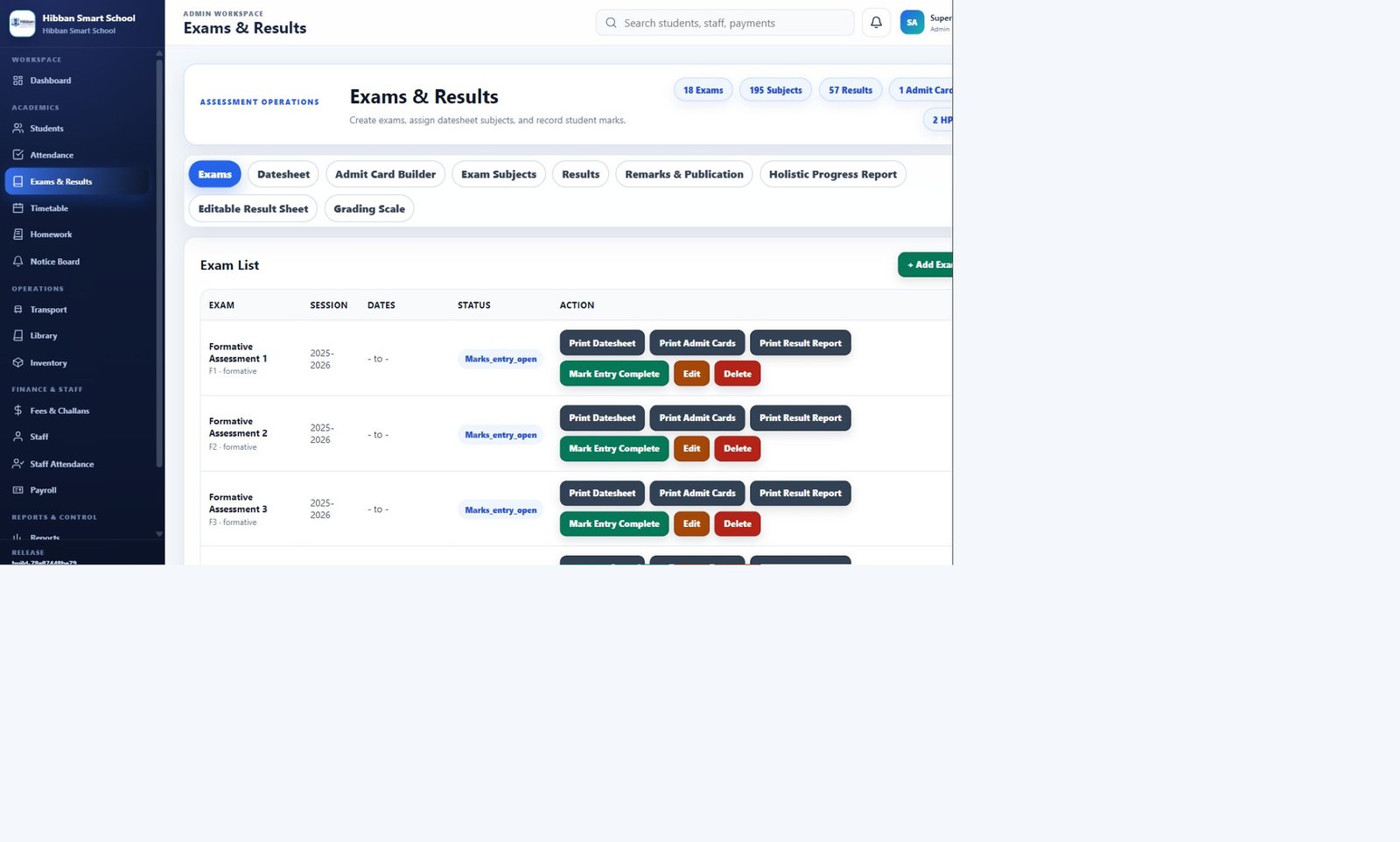
Task: Open the Grading Scale tab
Action: (369, 208)
